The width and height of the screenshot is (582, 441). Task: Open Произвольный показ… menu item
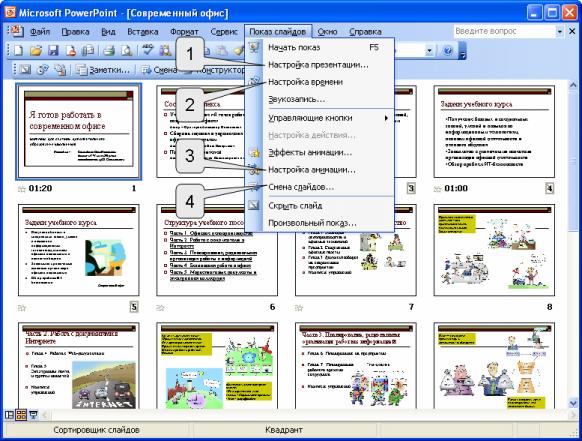pyautogui.click(x=320, y=223)
